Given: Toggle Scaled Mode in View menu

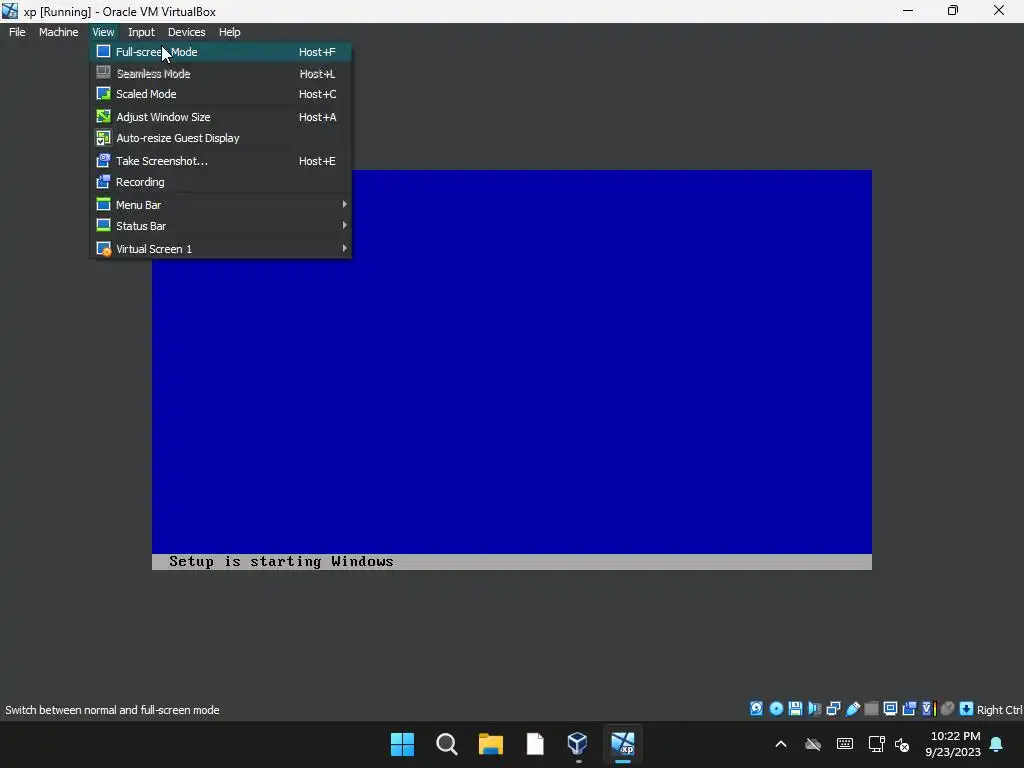Looking at the screenshot, I should click(221, 94).
